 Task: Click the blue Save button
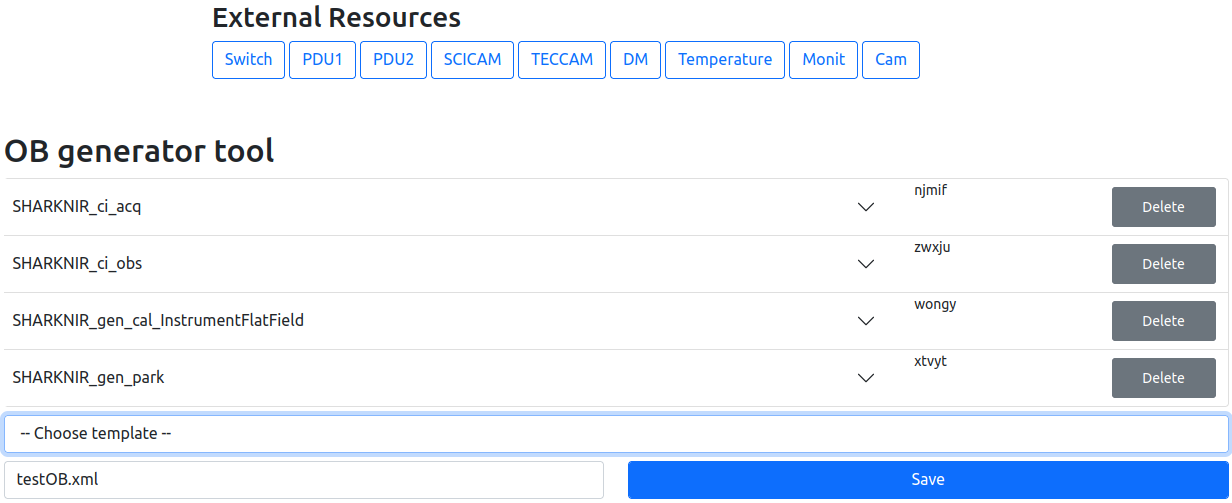(927, 480)
